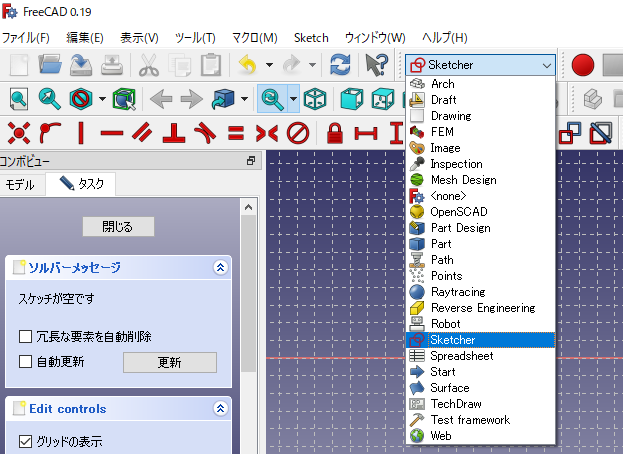Open the 表示(V) menu
This screenshot has width=623, height=454.
pyautogui.click(x=139, y=38)
